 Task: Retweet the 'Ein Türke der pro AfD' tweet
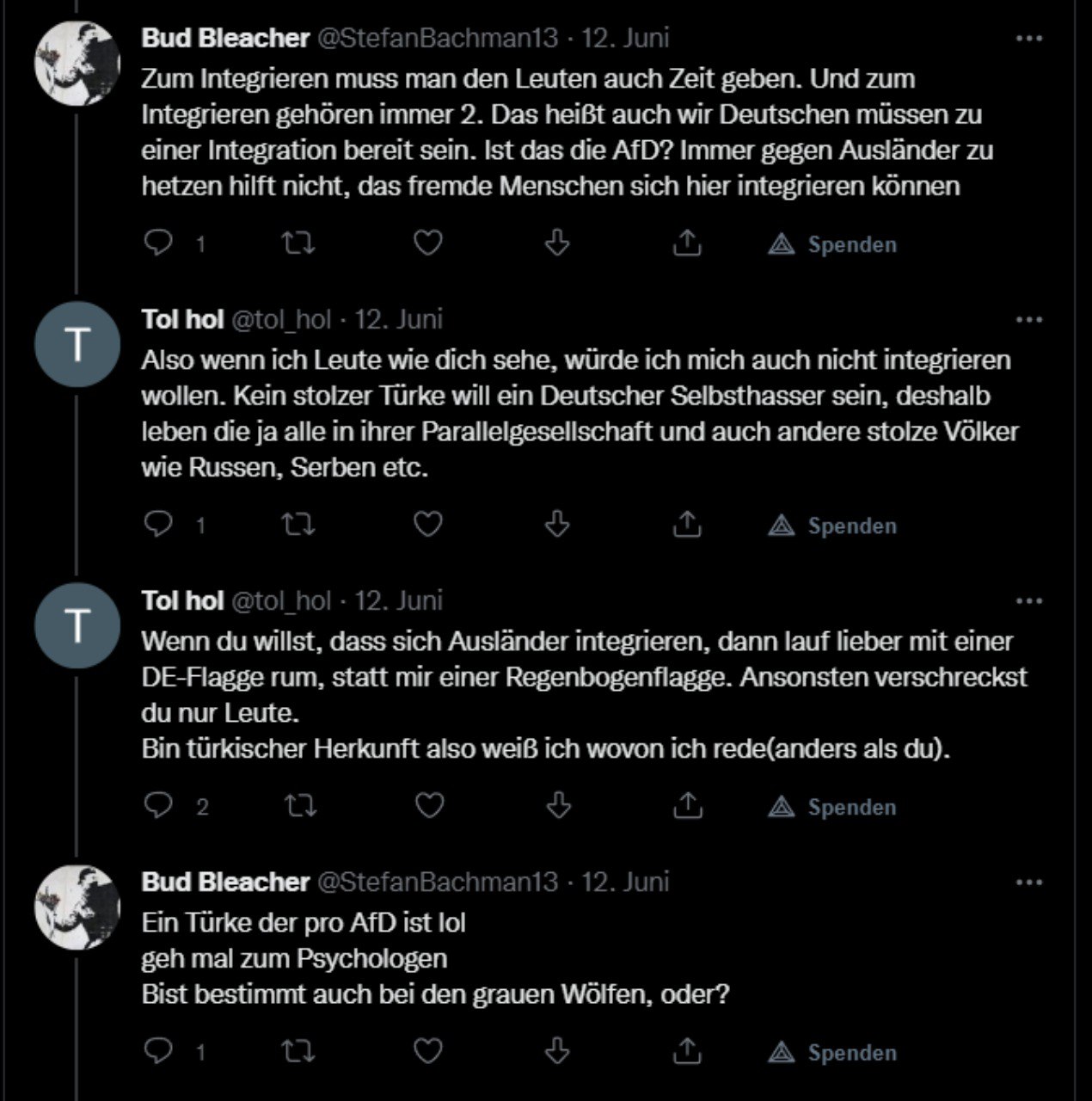click(x=298, y=1052)
